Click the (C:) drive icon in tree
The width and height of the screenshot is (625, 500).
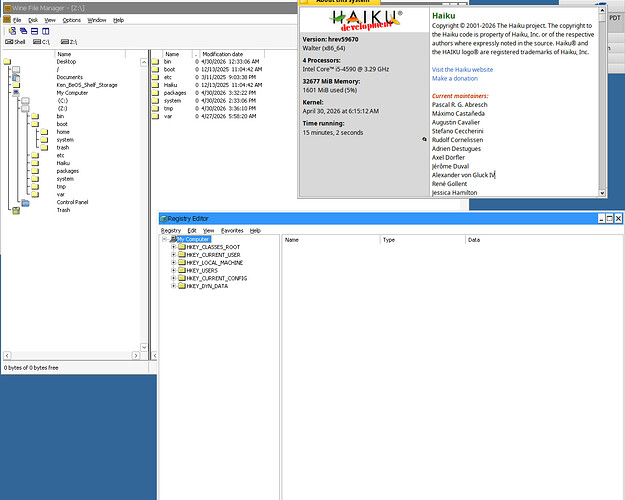[25, 101]
